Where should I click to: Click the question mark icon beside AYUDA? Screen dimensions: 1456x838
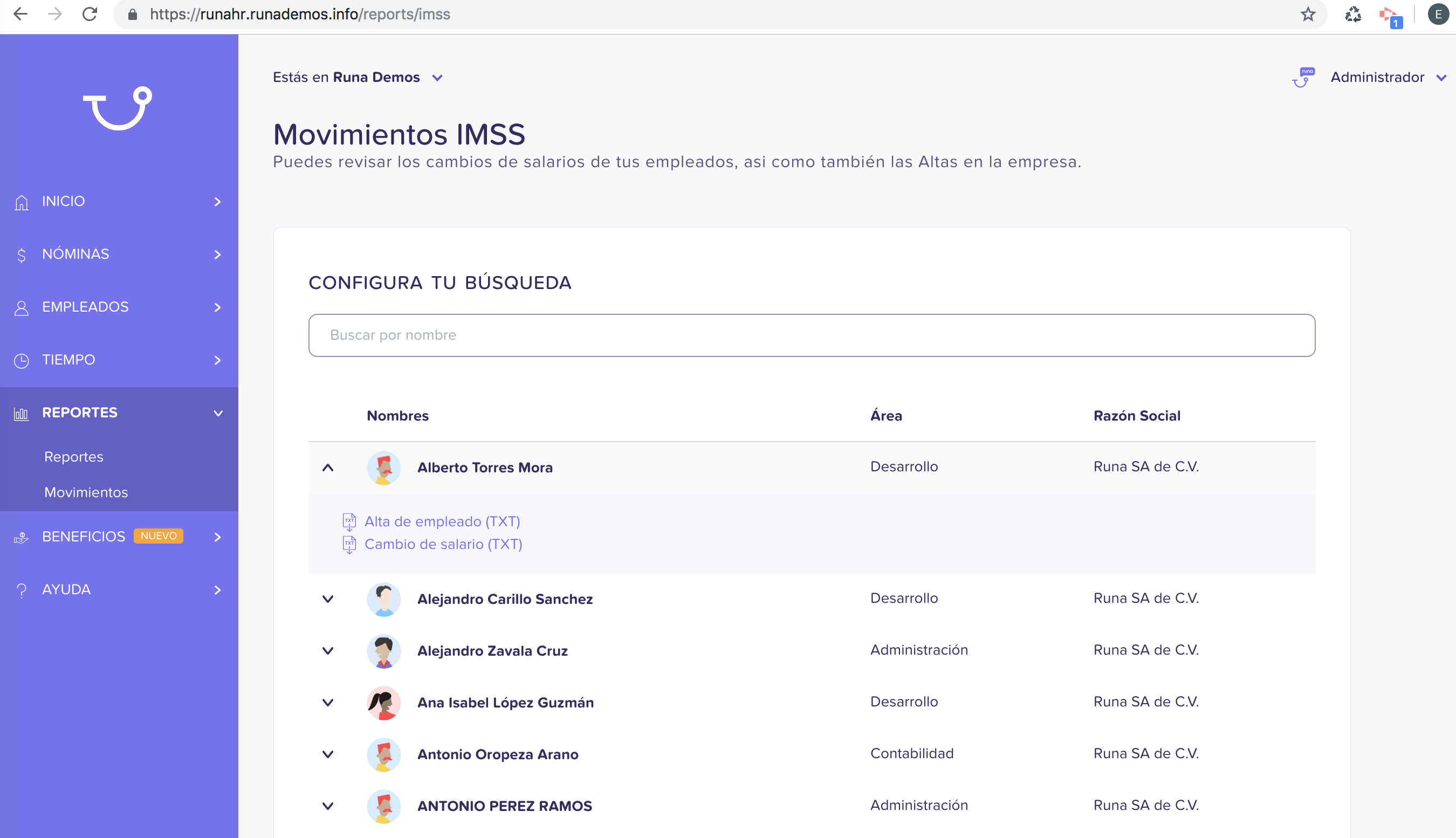point(21,590)
